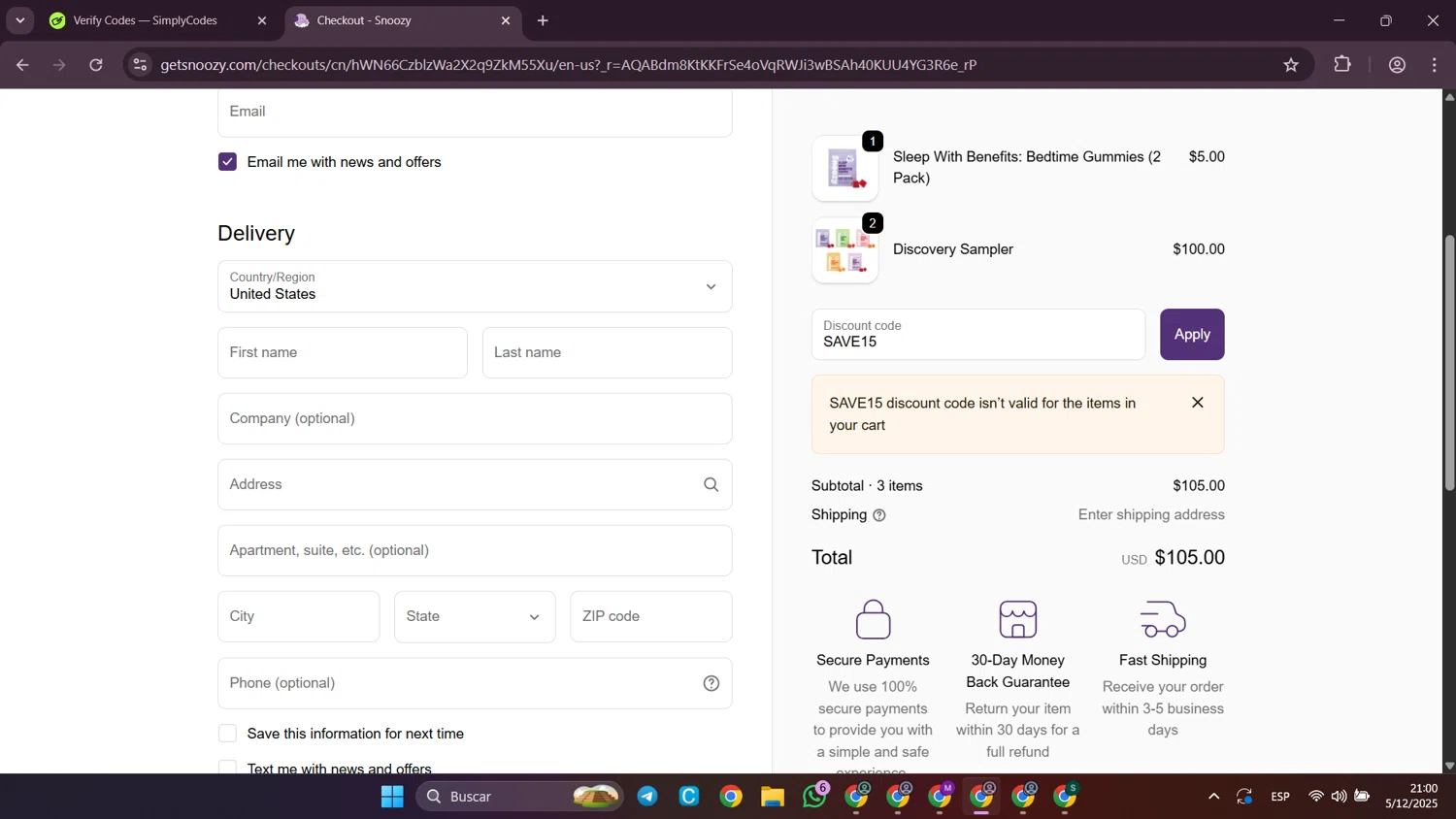Open the Extensions puzzle icon
This screenshot has height=819, width=1456.
pos(1342,65)
